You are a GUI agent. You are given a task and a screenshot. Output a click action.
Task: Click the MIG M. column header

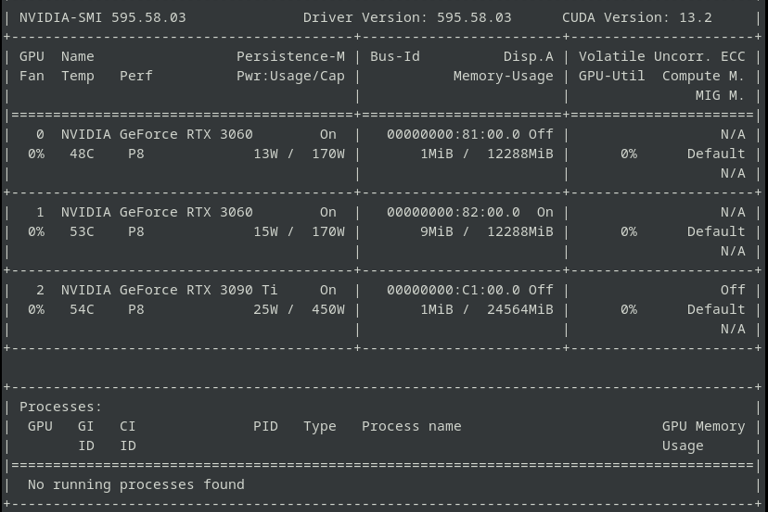[x=720, y=95]
